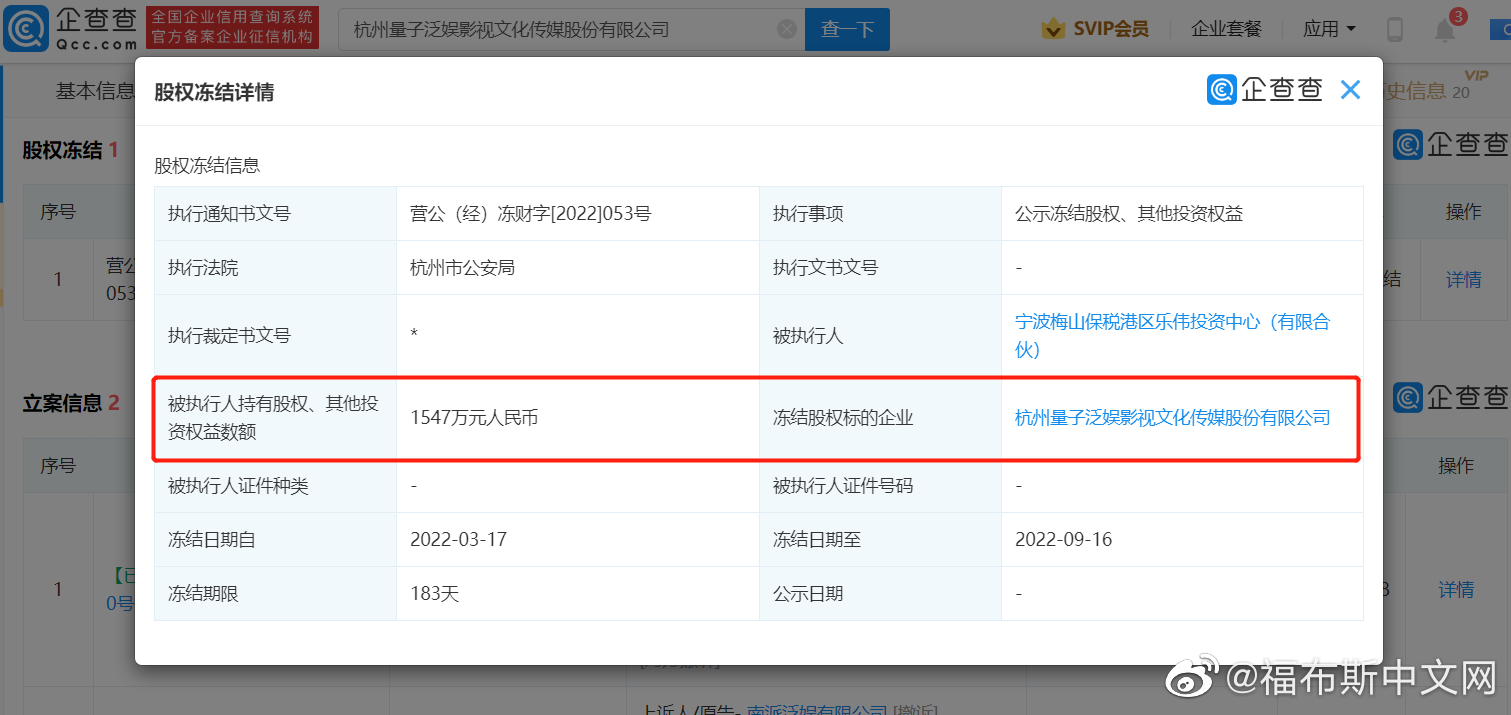Click the mobile phone app icon
The image size is (1511, 715).
tap(1395, 29)
